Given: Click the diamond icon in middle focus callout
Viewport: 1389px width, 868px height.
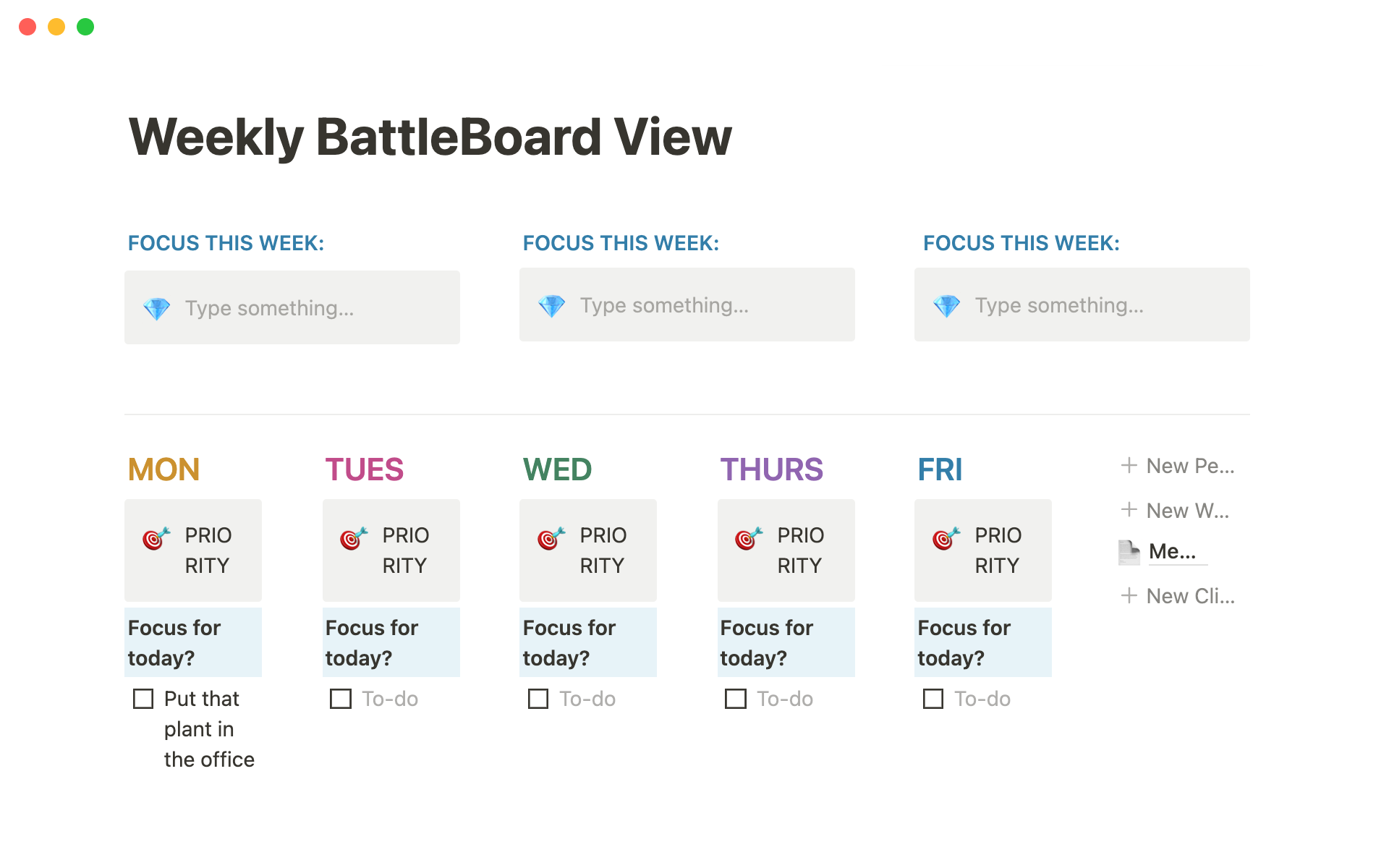Looking at the screenshot, I should (x=551, y=306).
